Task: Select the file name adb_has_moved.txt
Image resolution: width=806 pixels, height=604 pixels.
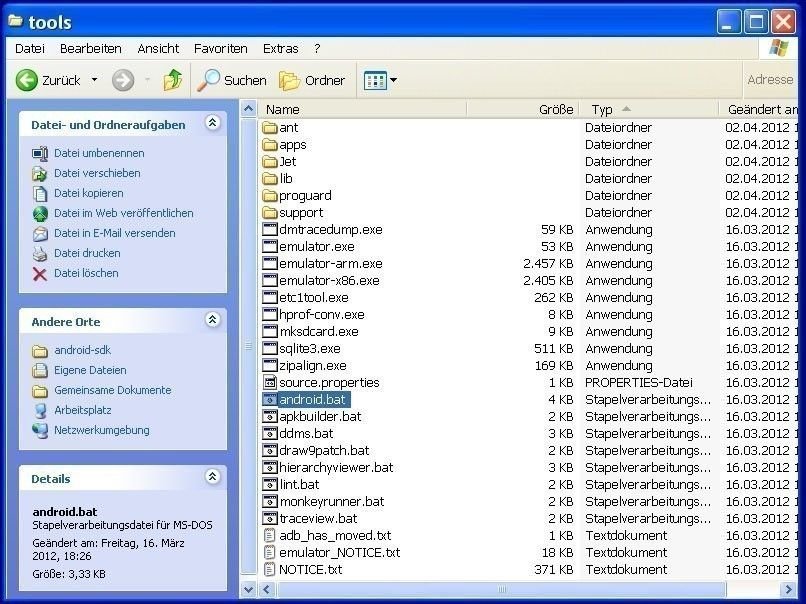Action: [335, 535]
